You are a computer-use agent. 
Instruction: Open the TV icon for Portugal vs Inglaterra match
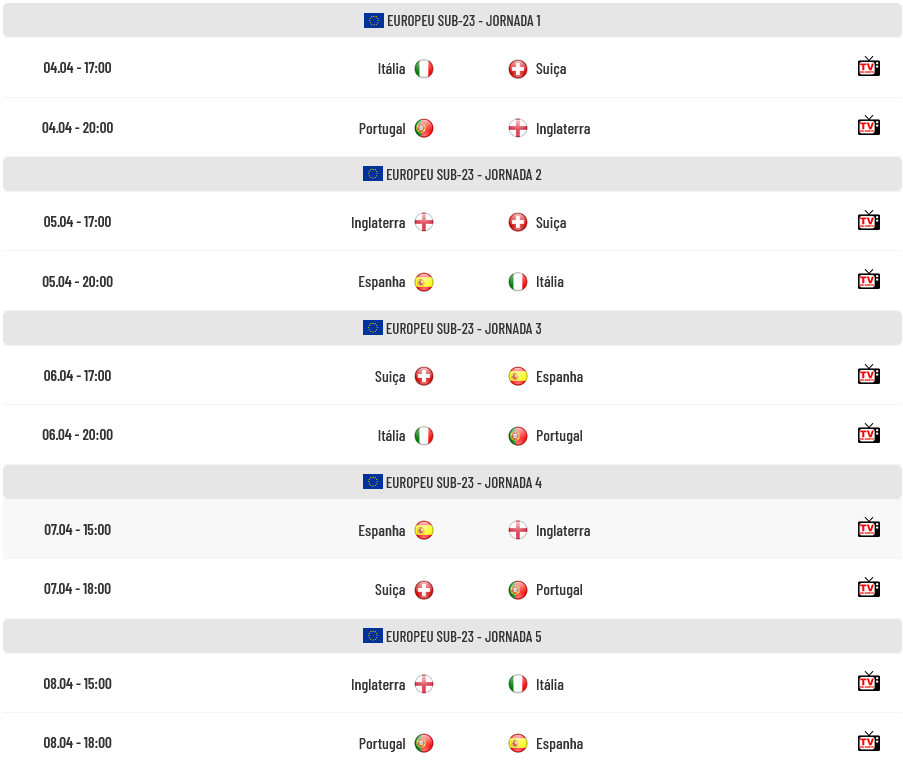868,126
